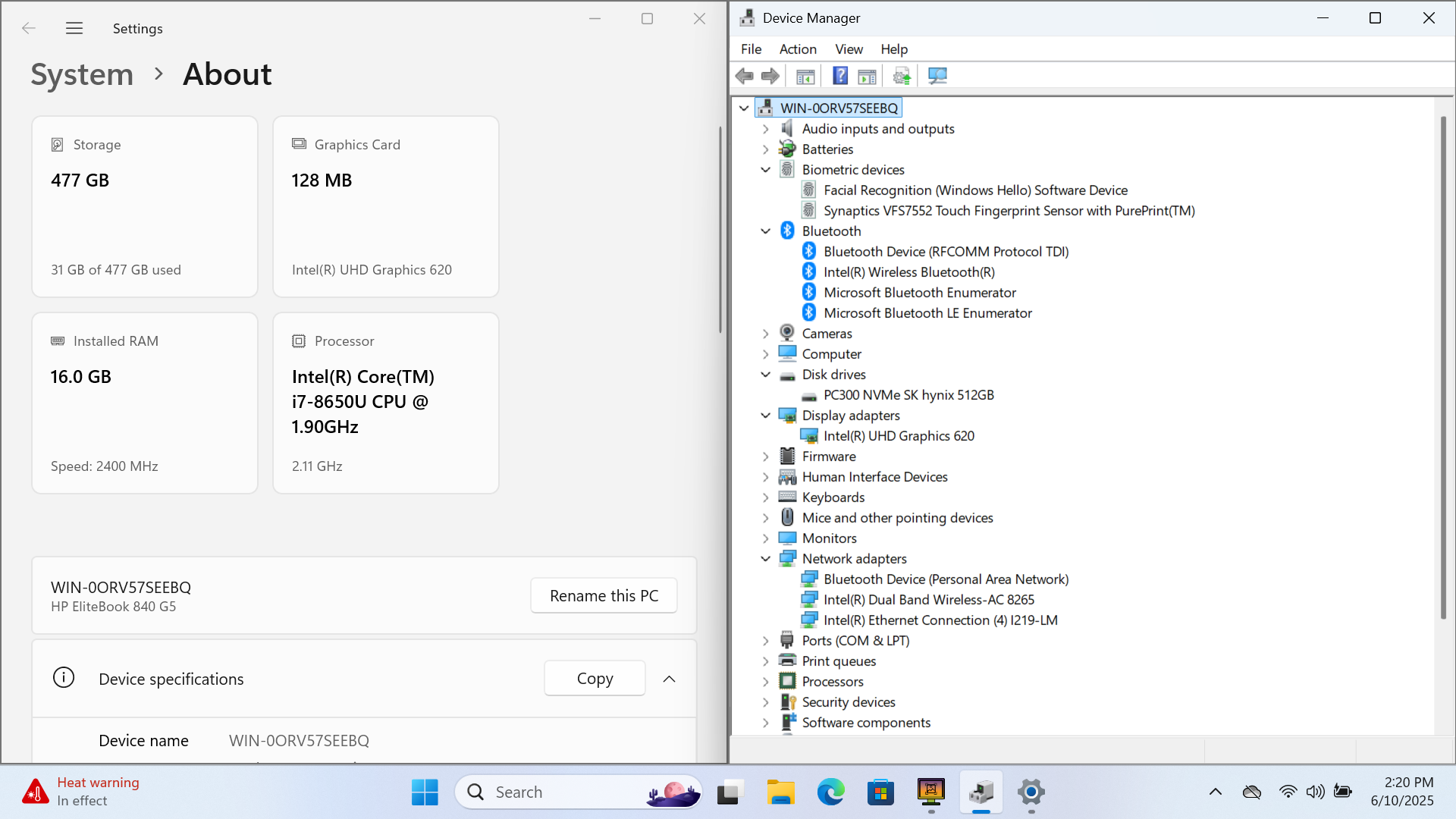
Task: Click the Device Manager taskbar icon
Action: tap(981, 792)
